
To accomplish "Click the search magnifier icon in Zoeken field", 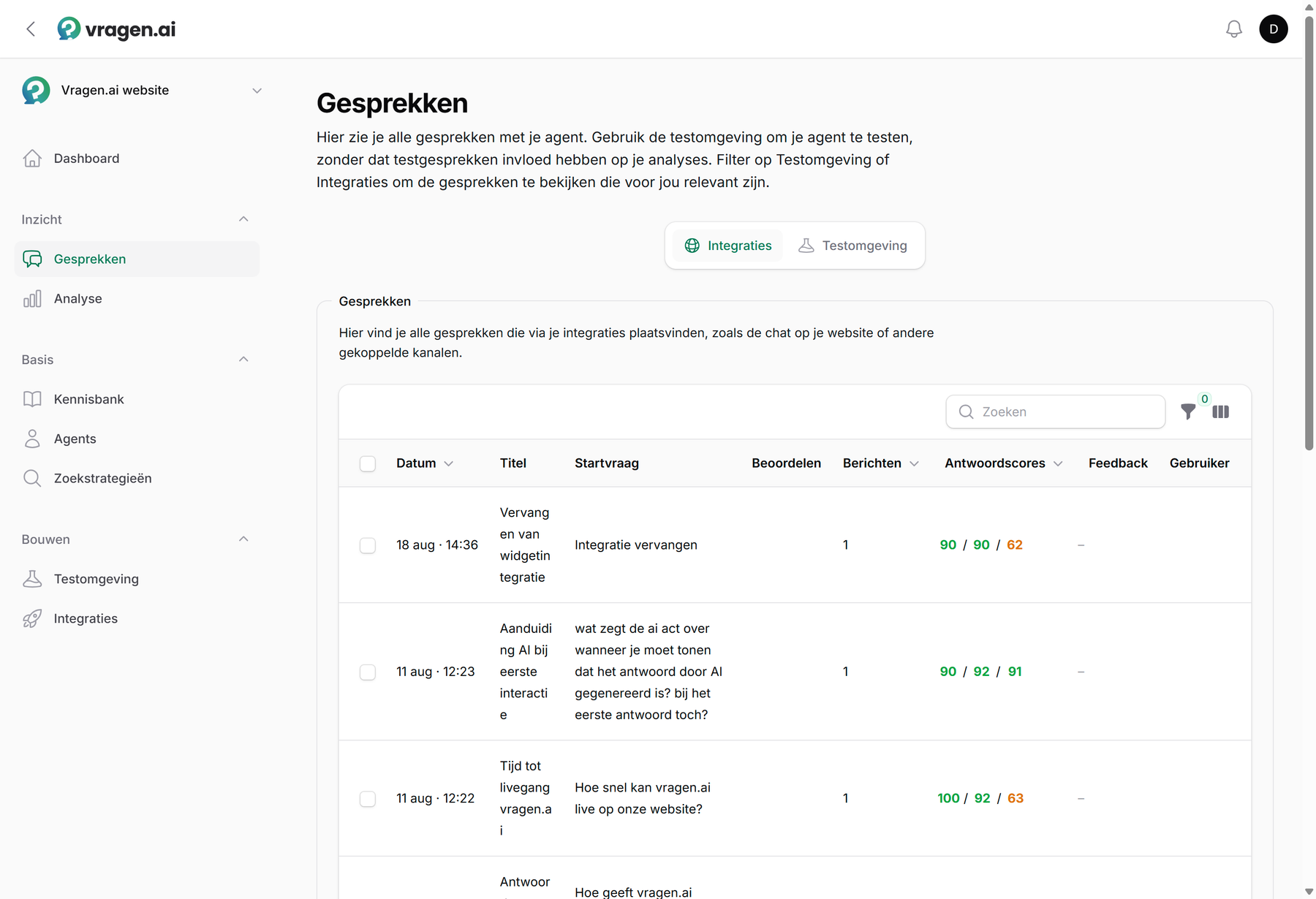I will pyautogui.click(x=966, y=412).
